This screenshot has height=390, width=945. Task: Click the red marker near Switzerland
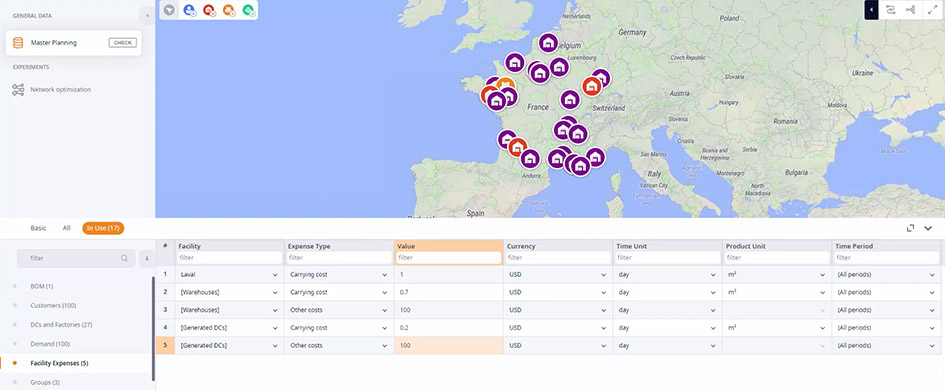[x=592, y=86]
